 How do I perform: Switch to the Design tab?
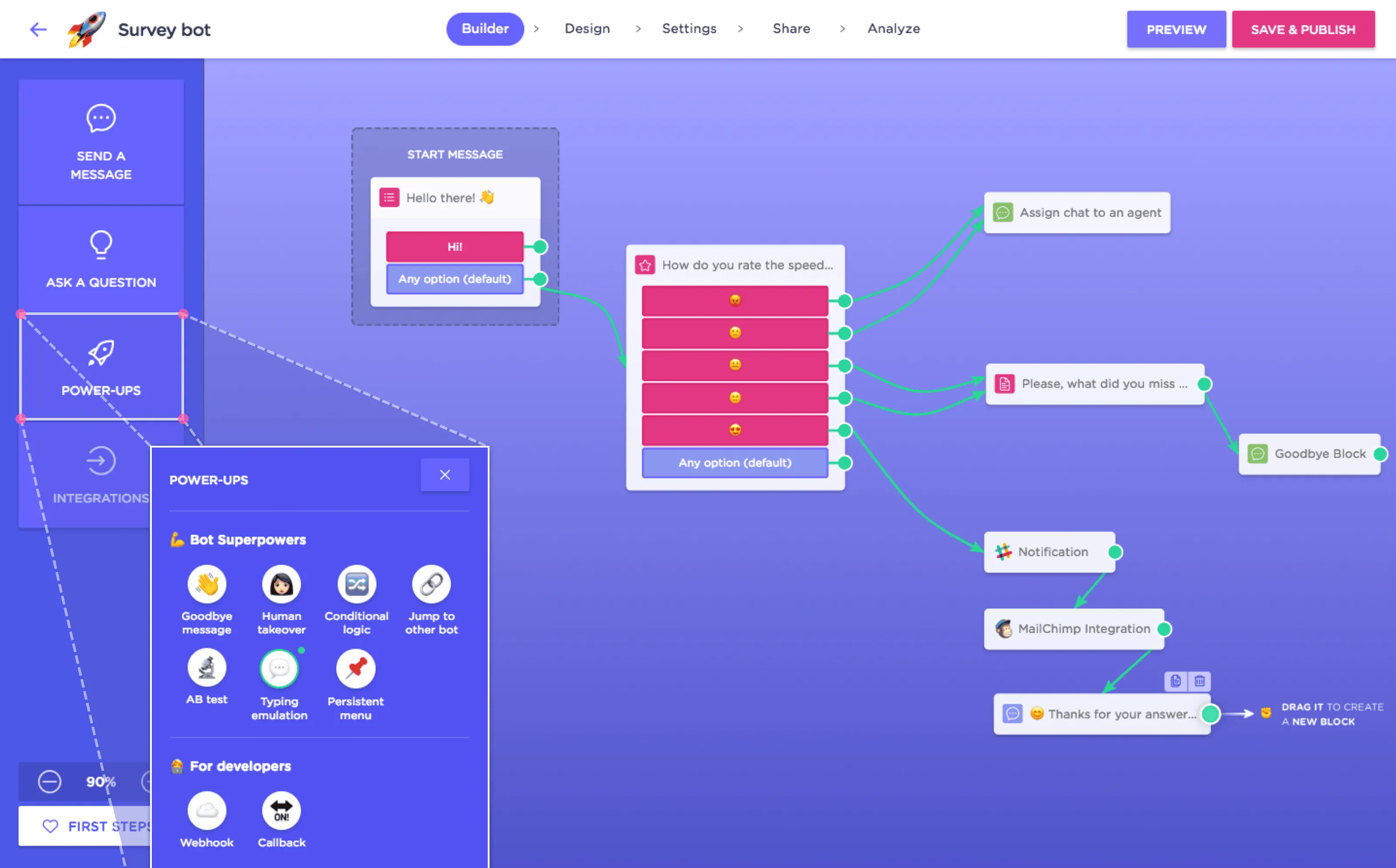[x=587, y=29]
